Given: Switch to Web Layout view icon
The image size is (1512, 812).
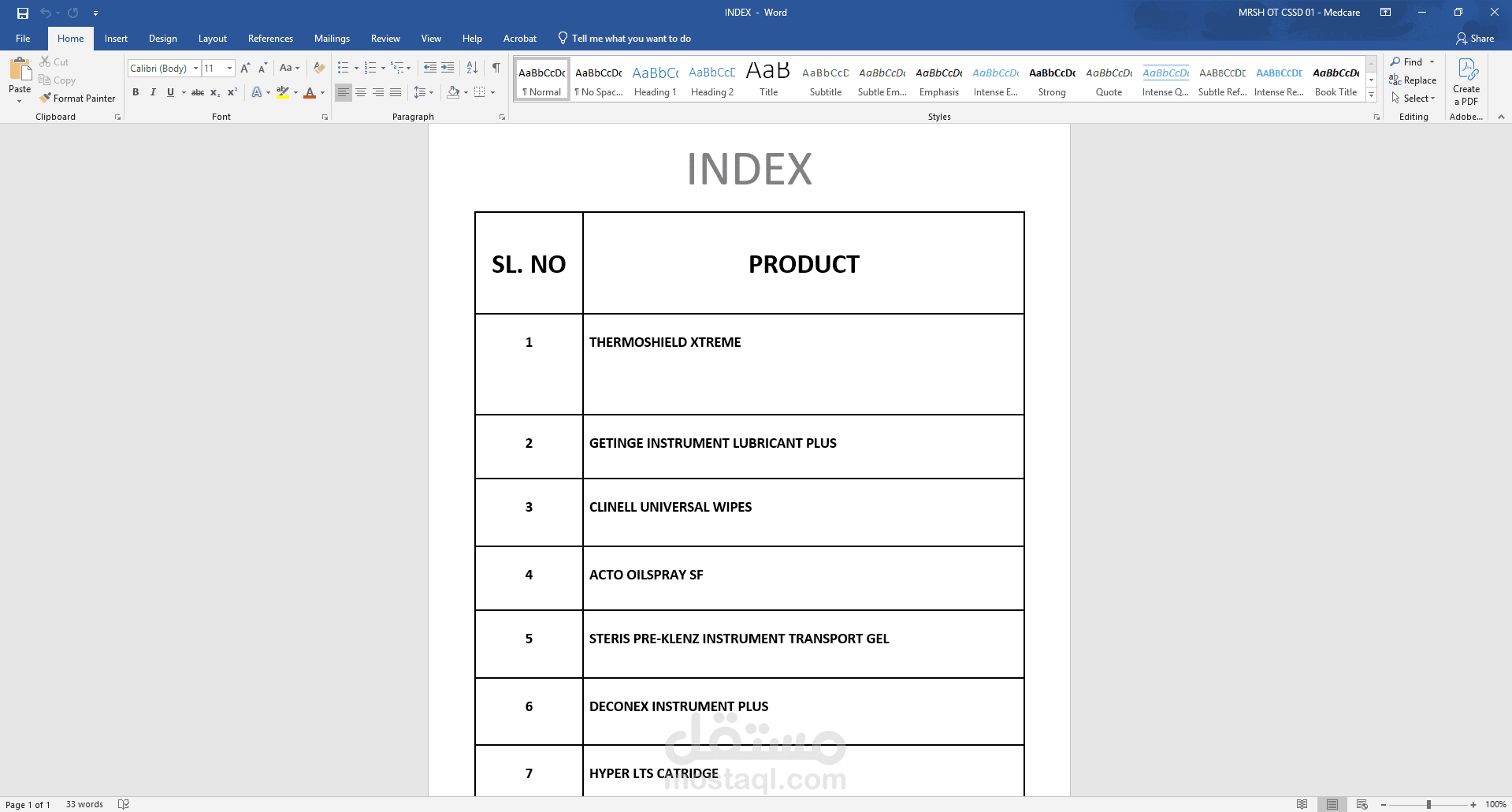Looking at the screenshot, I should [x=1362, y=804].
